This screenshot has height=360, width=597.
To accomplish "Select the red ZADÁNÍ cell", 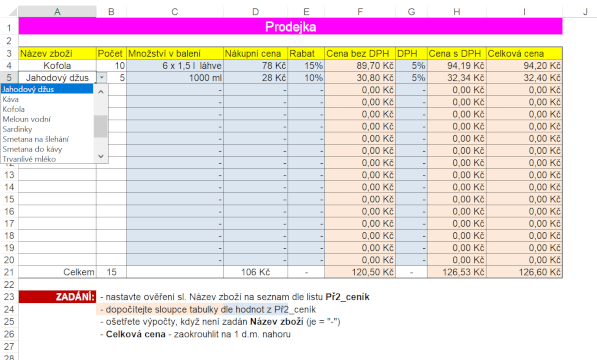I will point(57,296).
